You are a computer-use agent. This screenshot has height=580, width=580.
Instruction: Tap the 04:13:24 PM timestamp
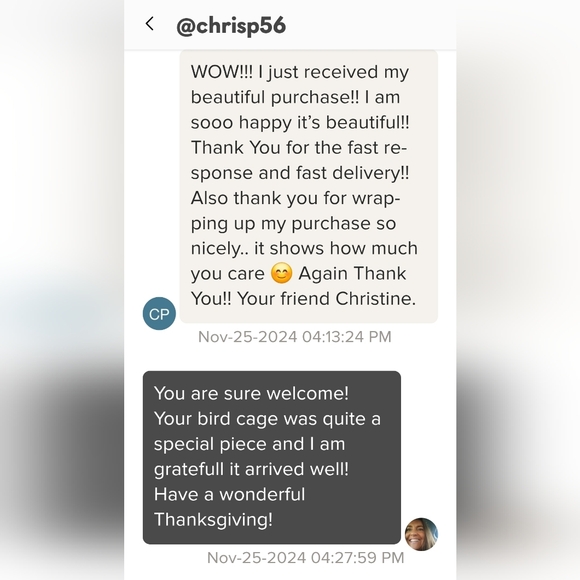[294, 337]
